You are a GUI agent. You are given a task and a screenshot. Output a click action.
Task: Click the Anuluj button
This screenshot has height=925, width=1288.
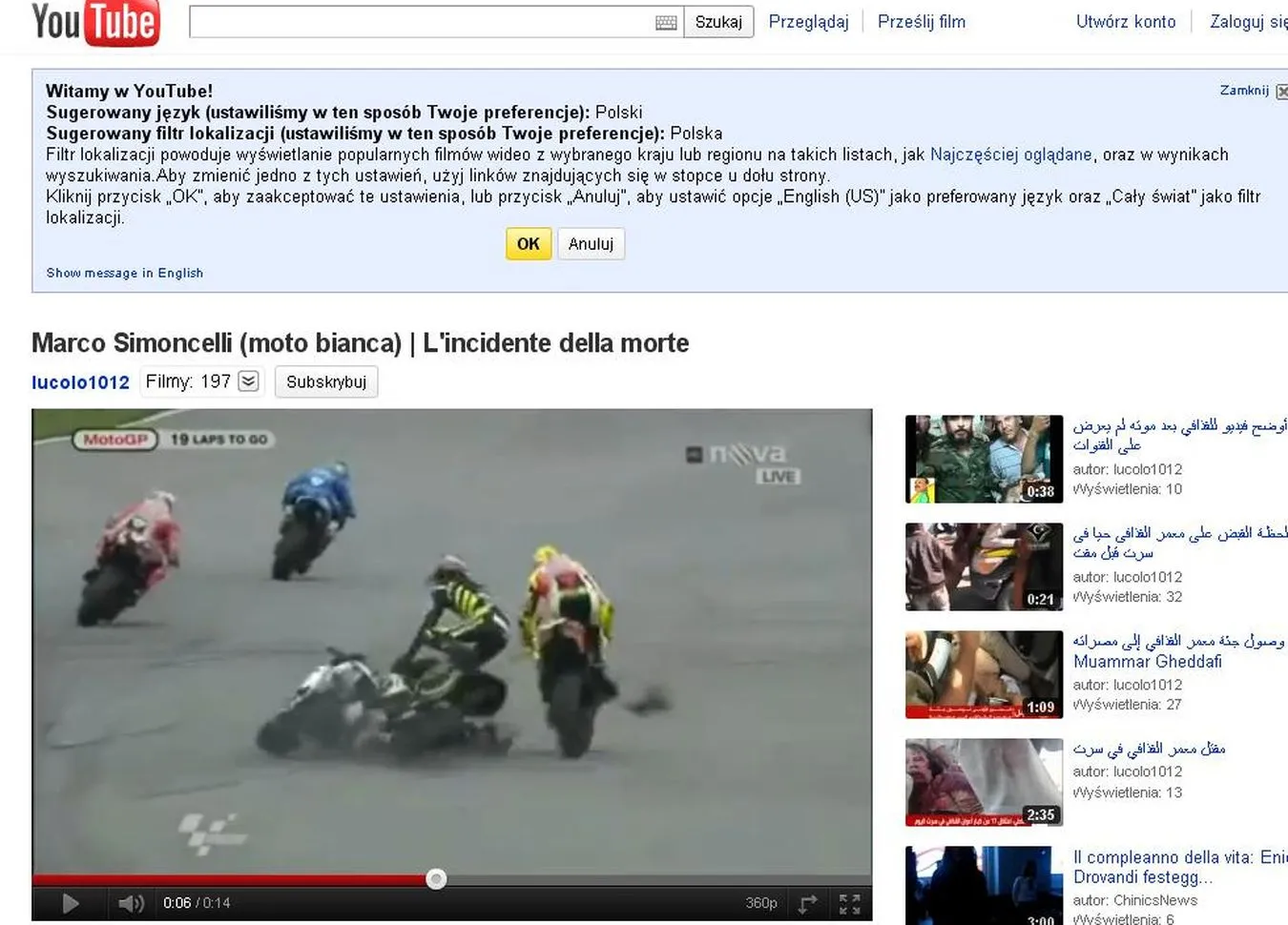(x=591, y=244)
